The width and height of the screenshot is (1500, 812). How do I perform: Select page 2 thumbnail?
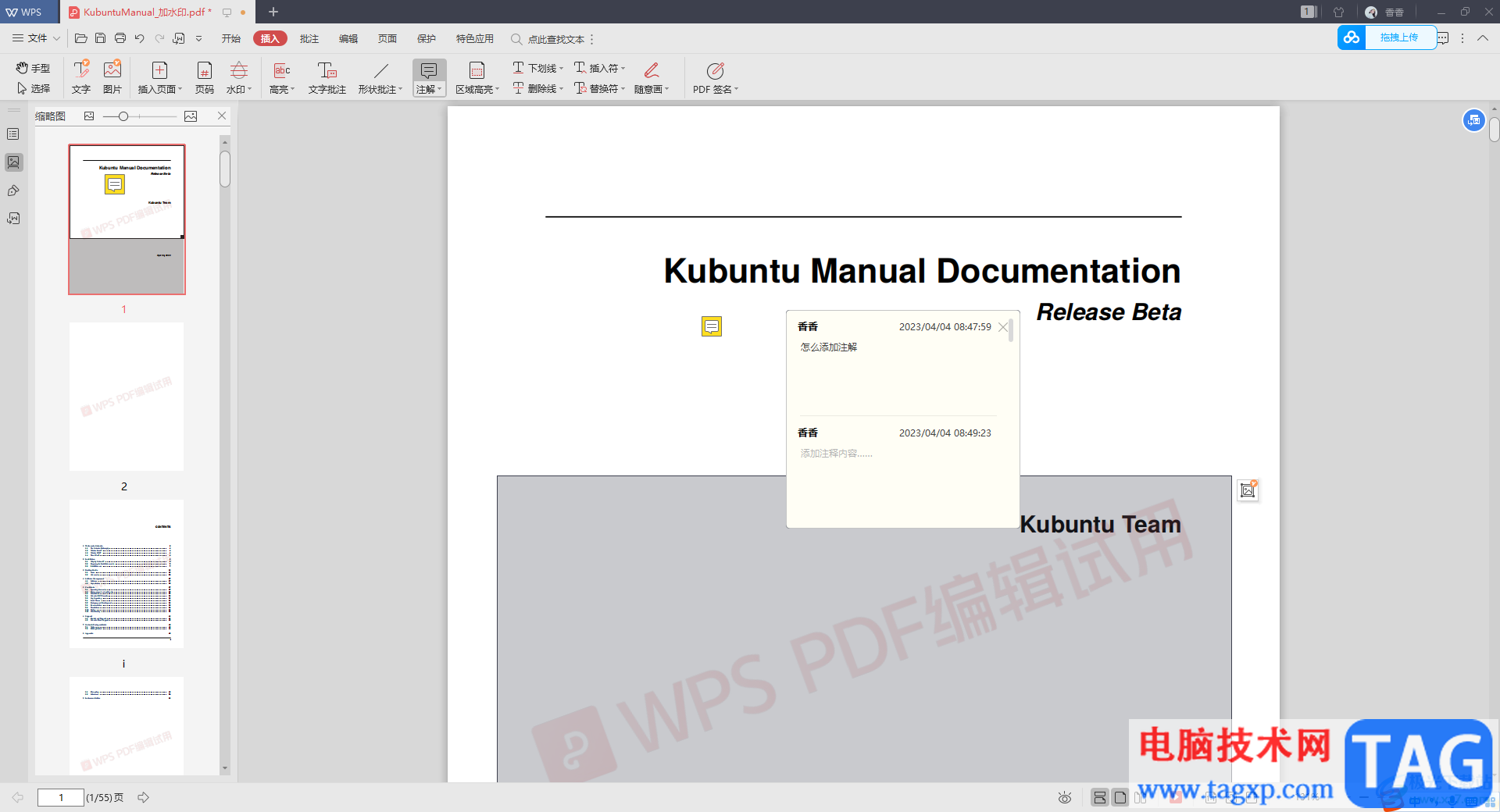[127, 397]
